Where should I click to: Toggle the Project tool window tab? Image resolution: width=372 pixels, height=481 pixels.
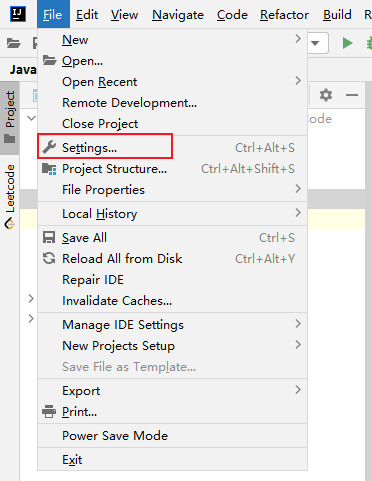(x=10, y=117)
